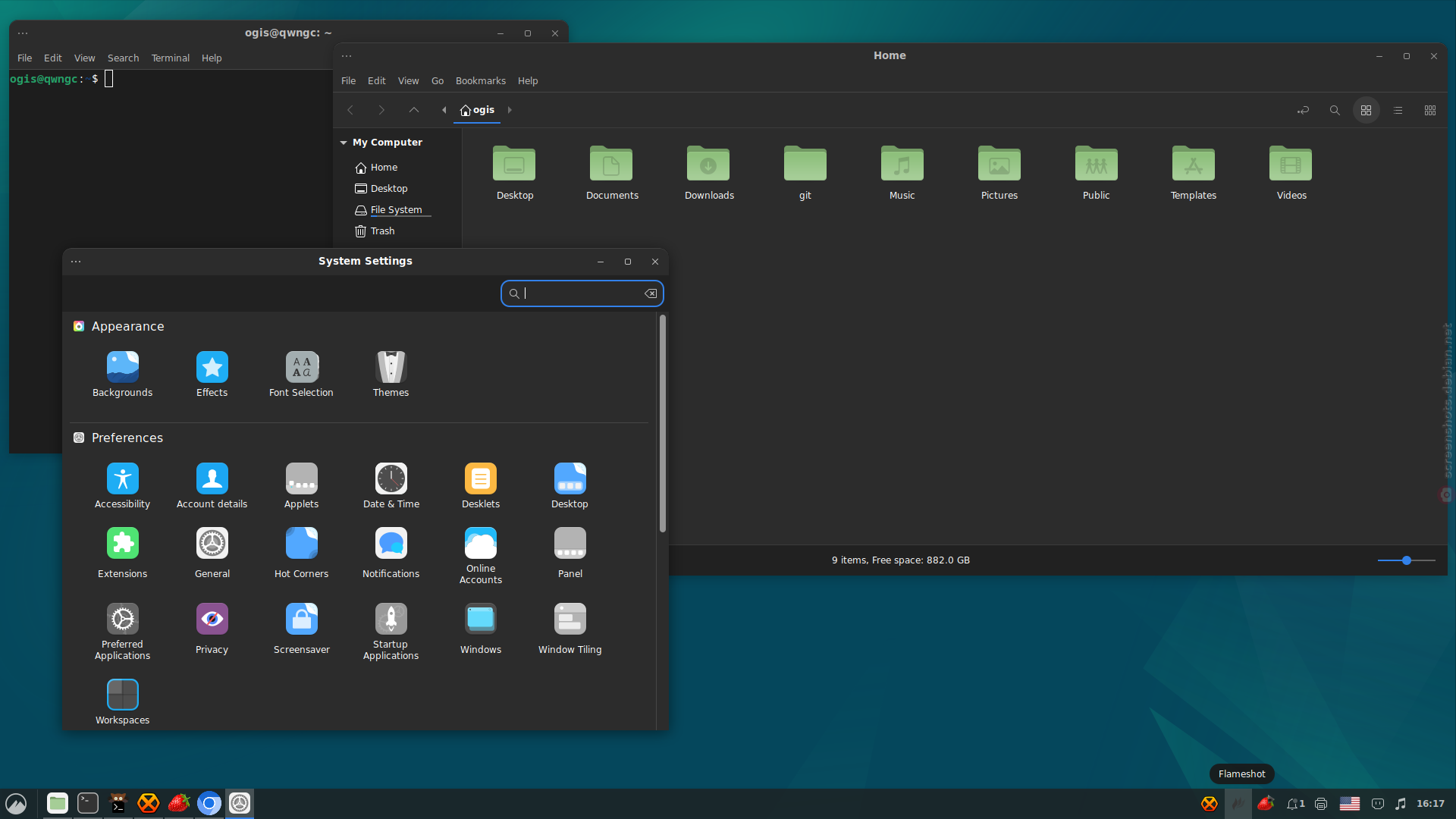Viewport: 1456px width, 819px height.
Task: Open Privacy settings
Action: tap(212, 629)
